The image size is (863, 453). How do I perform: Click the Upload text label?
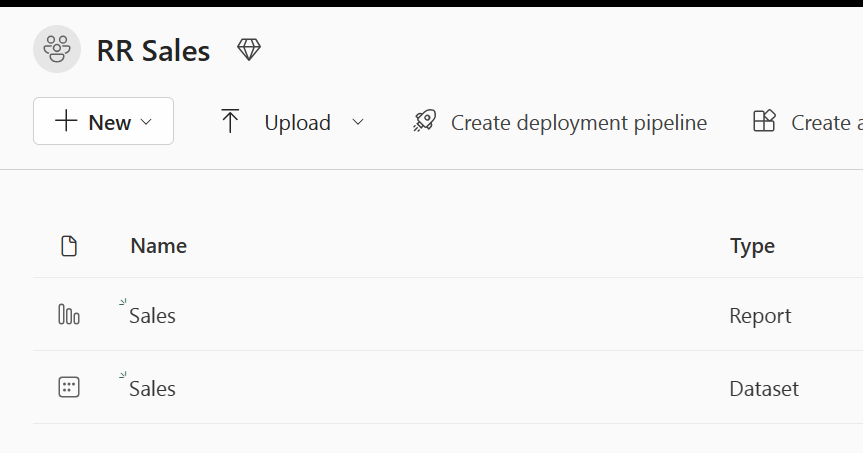coord(297,122)
